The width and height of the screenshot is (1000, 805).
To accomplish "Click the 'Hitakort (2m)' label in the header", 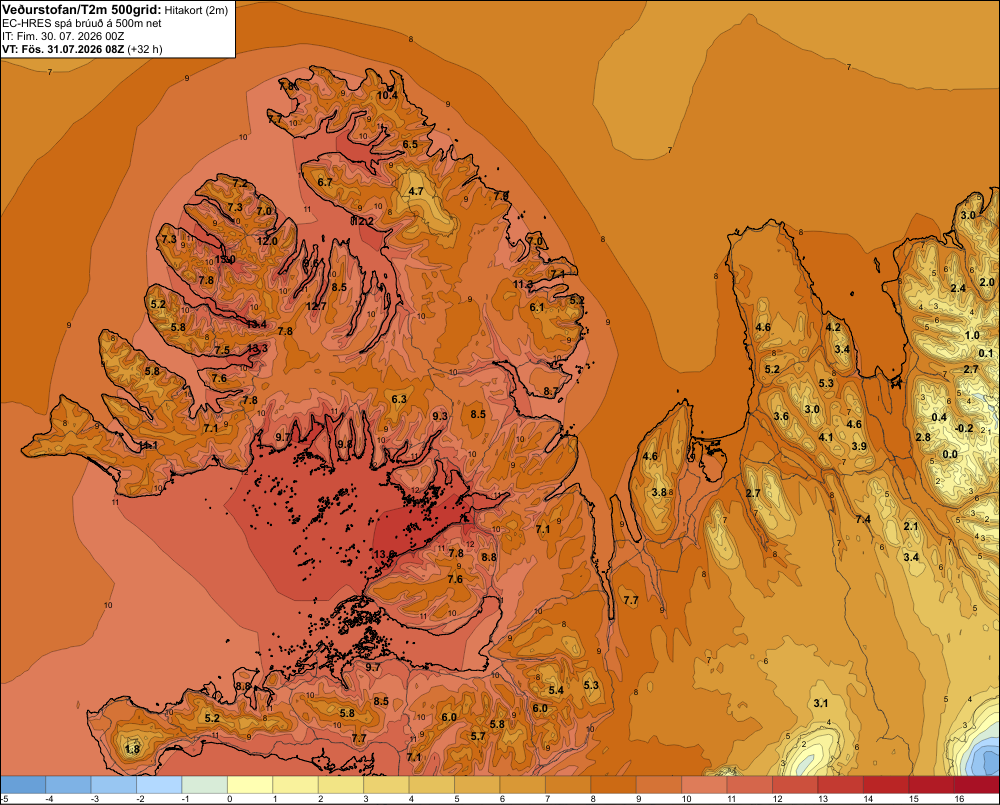I will coord(196,10).
